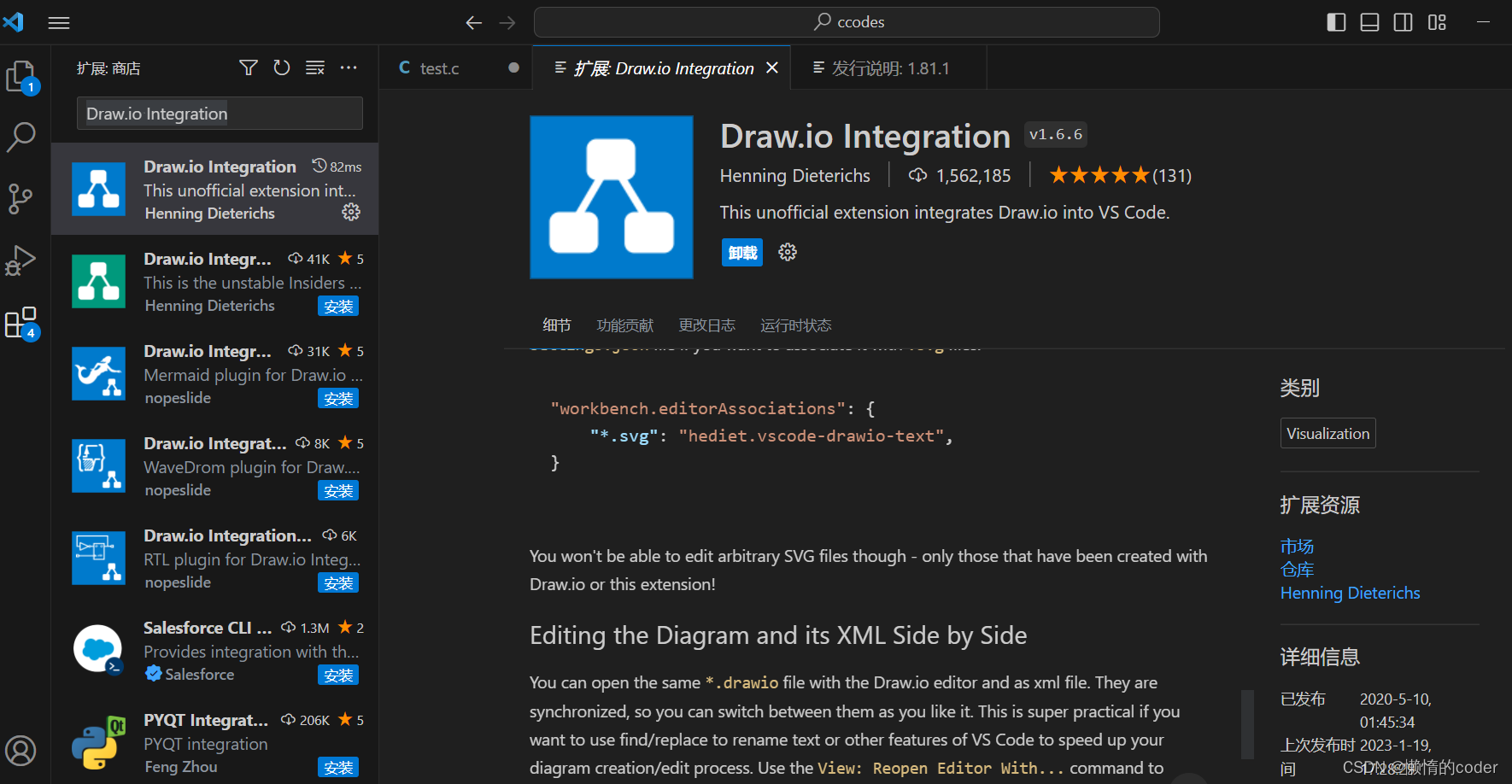1512x784 pixels.
Task: Open the Explorer view in activity bar
Action: click(21, 77)
